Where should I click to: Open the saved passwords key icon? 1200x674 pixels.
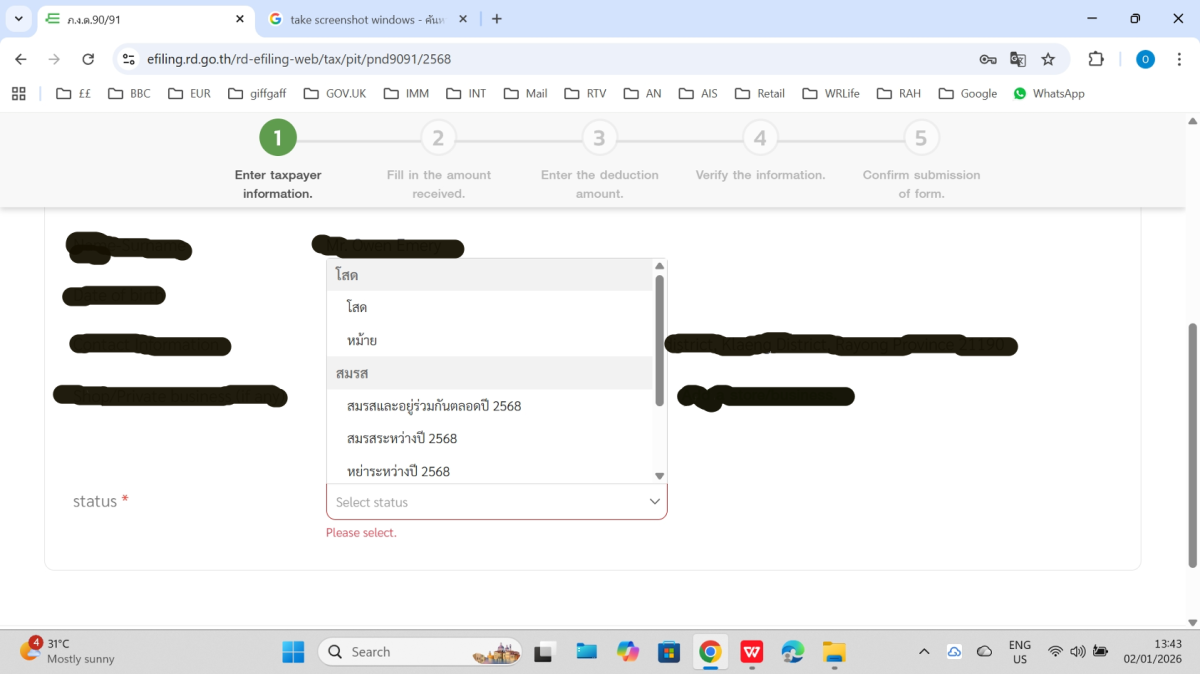[987, 59]
